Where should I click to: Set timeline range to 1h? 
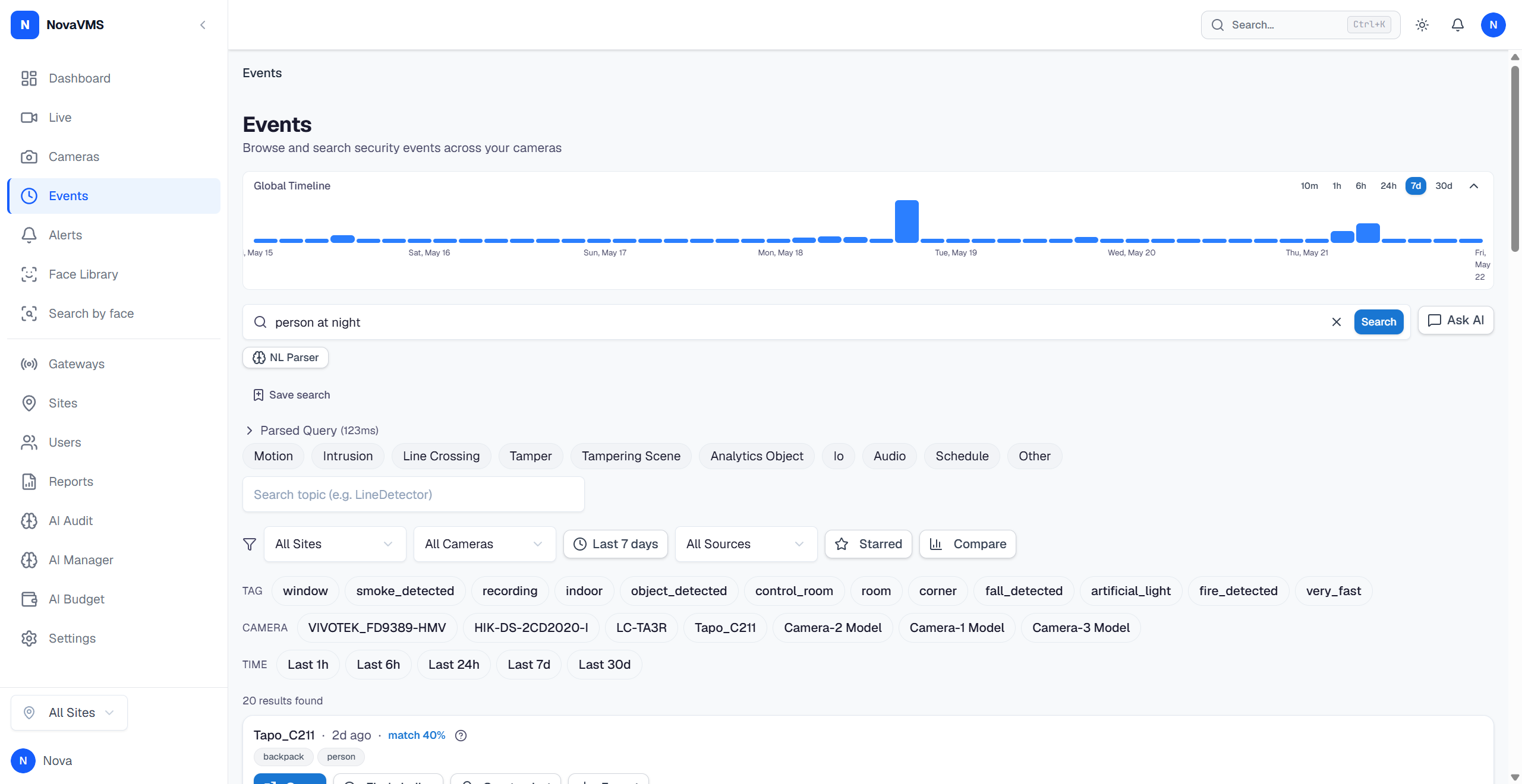1337,186
